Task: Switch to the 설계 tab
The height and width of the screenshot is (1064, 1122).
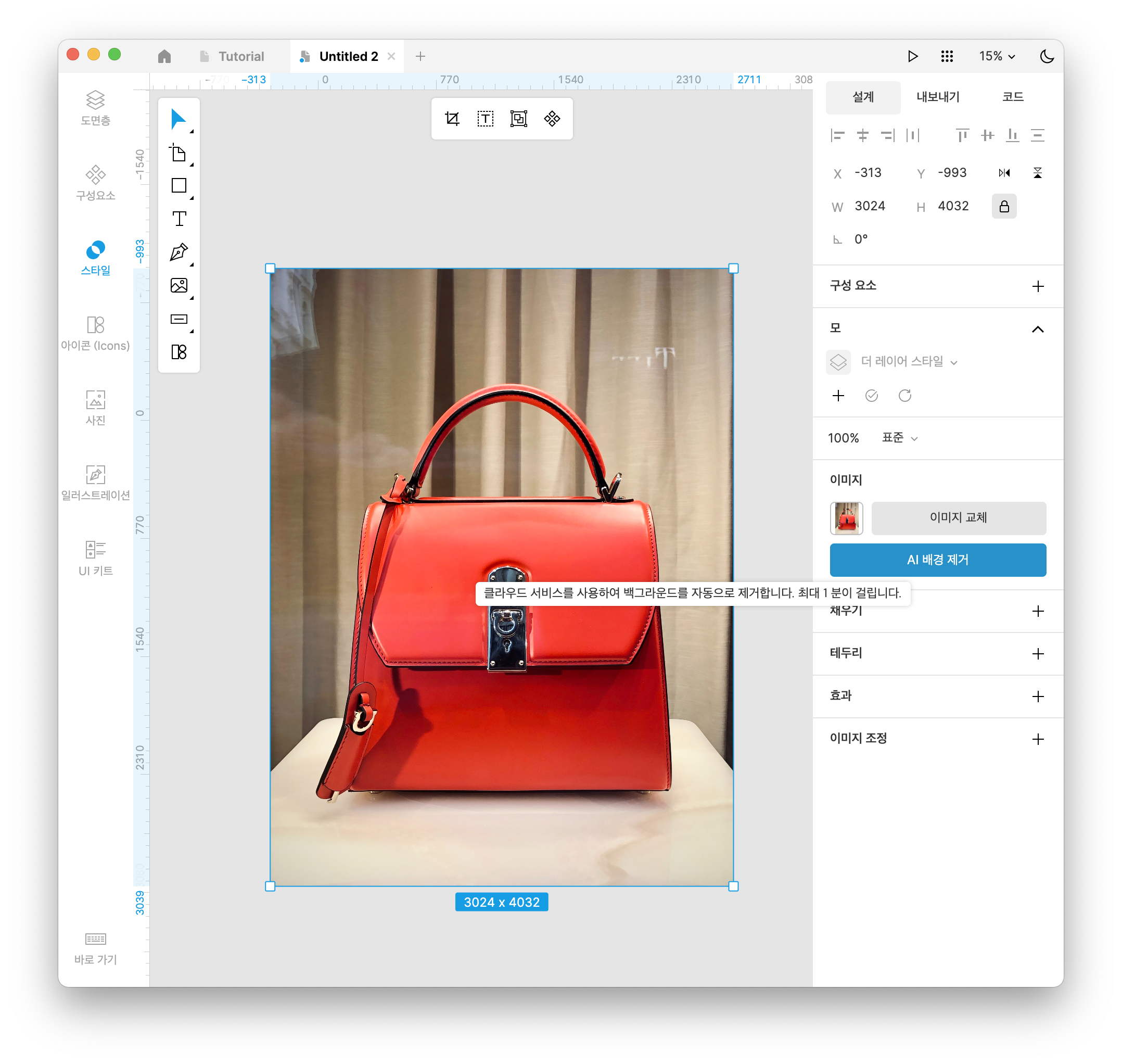Action: [x=862, y=97]
